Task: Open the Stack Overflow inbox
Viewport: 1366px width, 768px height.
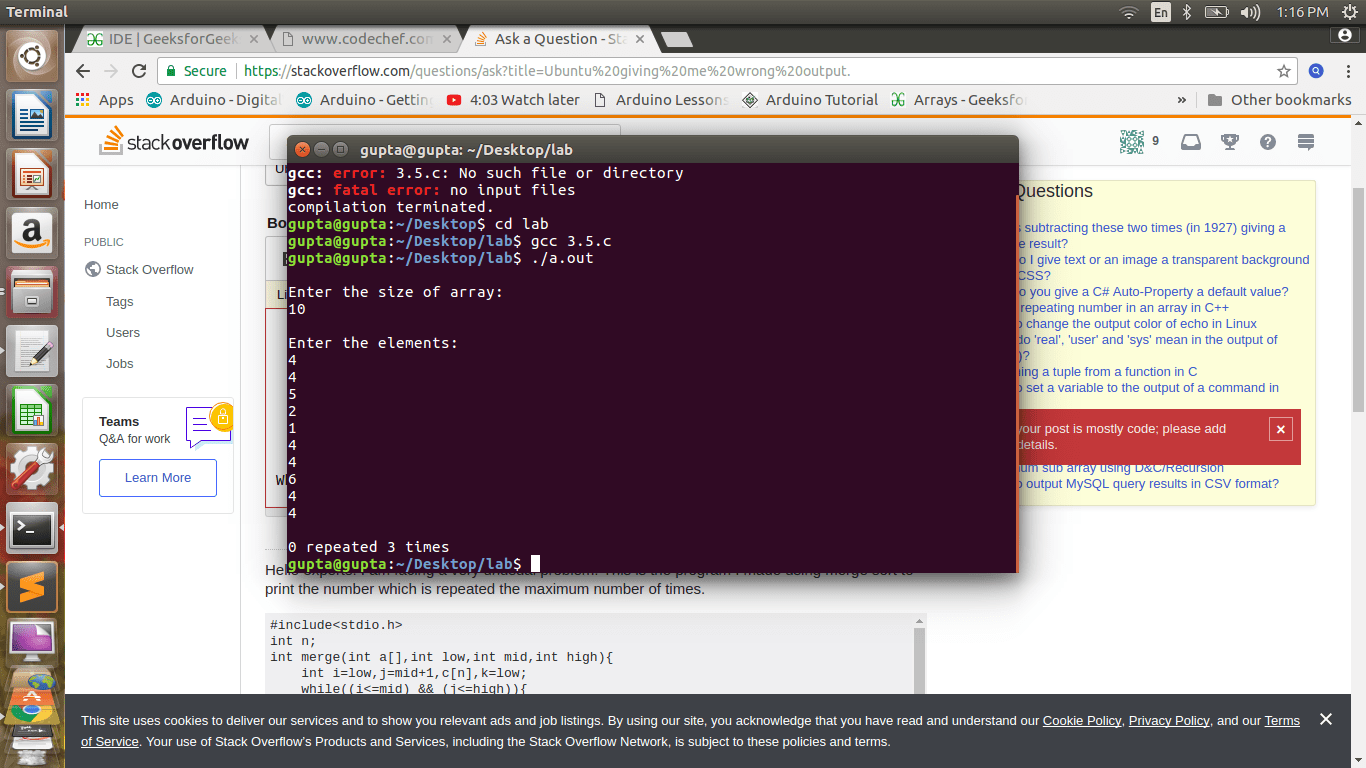Action: 1190,143
